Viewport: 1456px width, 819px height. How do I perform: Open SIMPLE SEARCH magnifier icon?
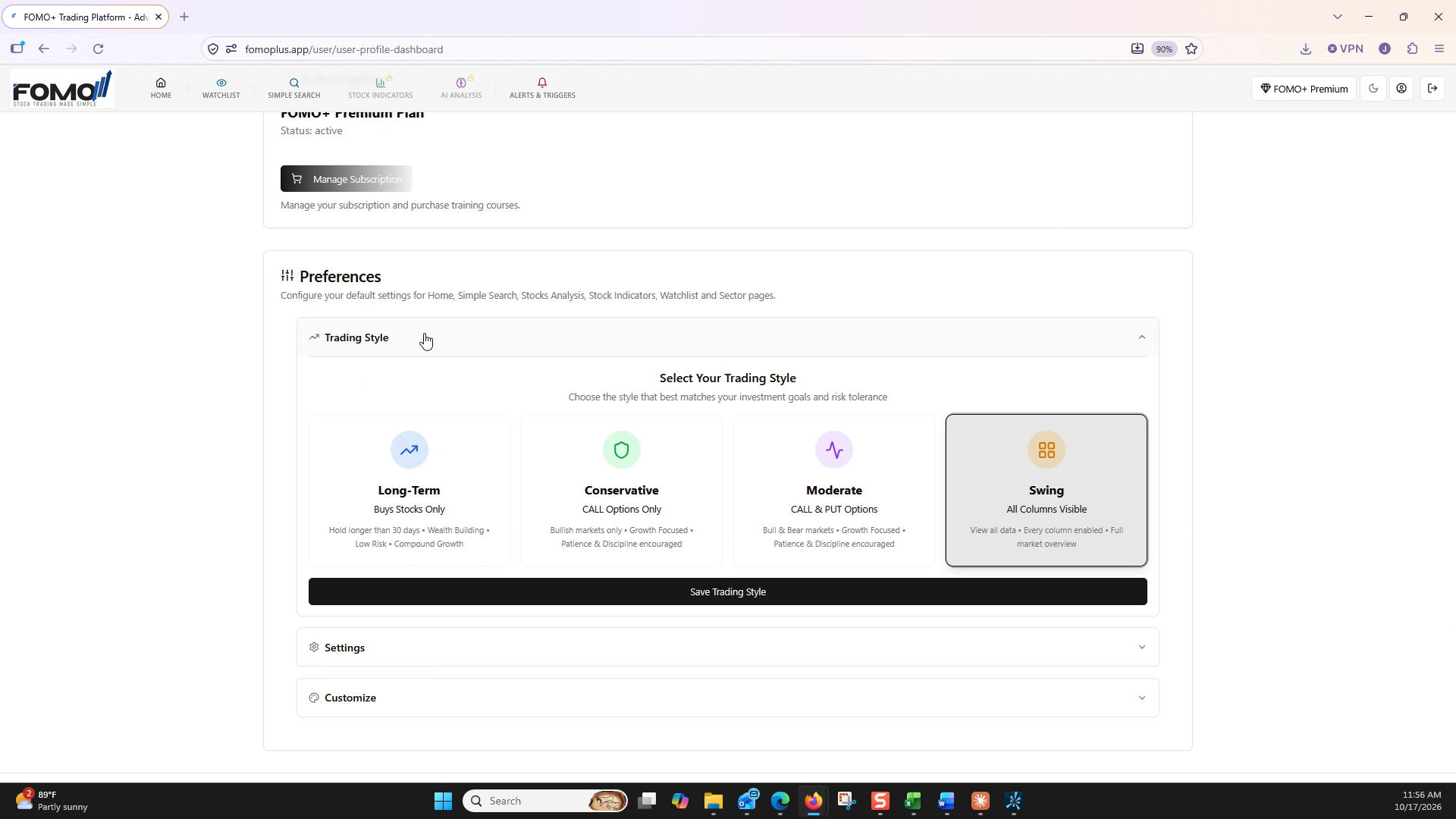294,83
